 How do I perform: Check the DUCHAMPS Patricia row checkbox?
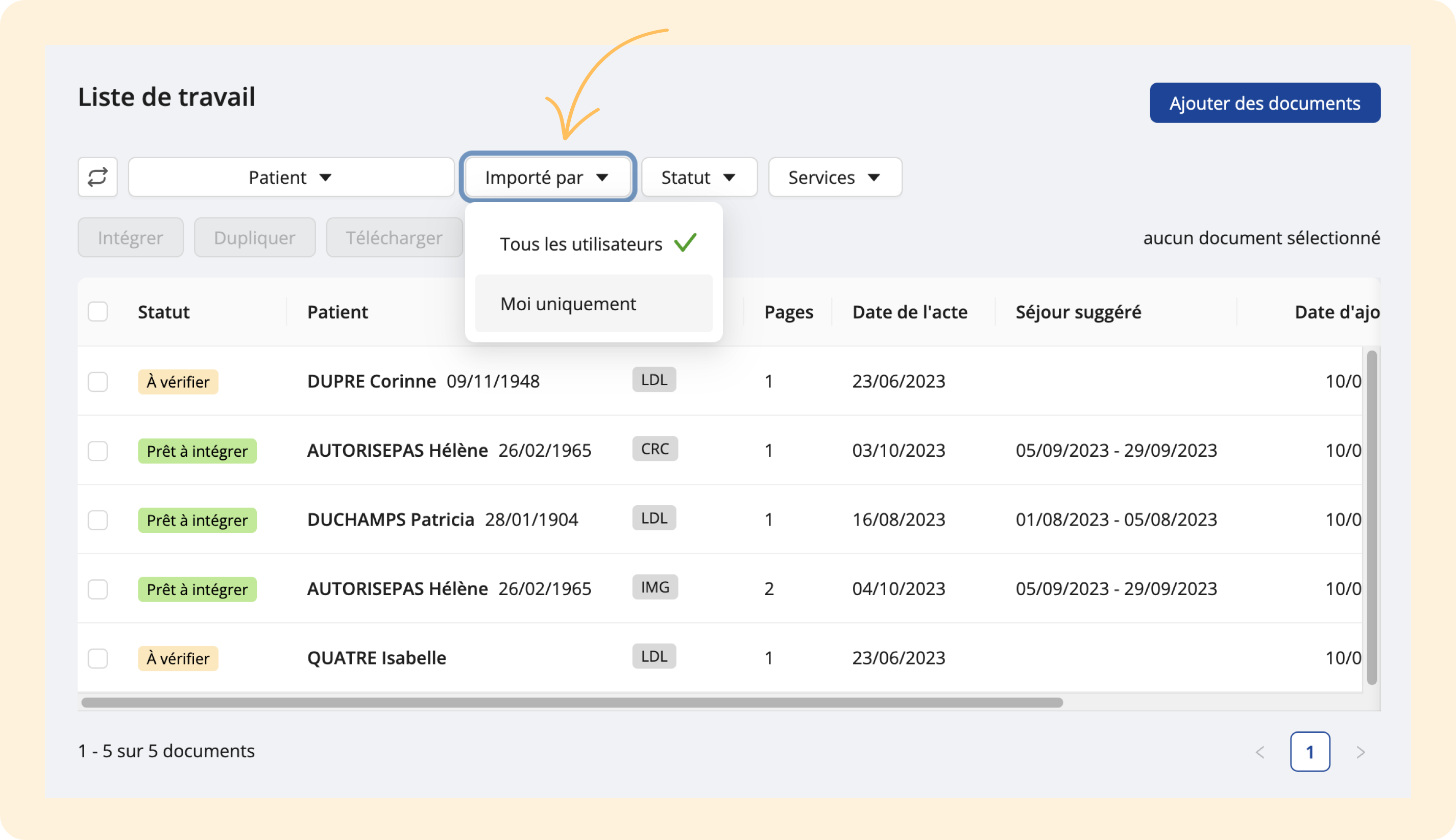pyautogui.click(x=98, y=520)
